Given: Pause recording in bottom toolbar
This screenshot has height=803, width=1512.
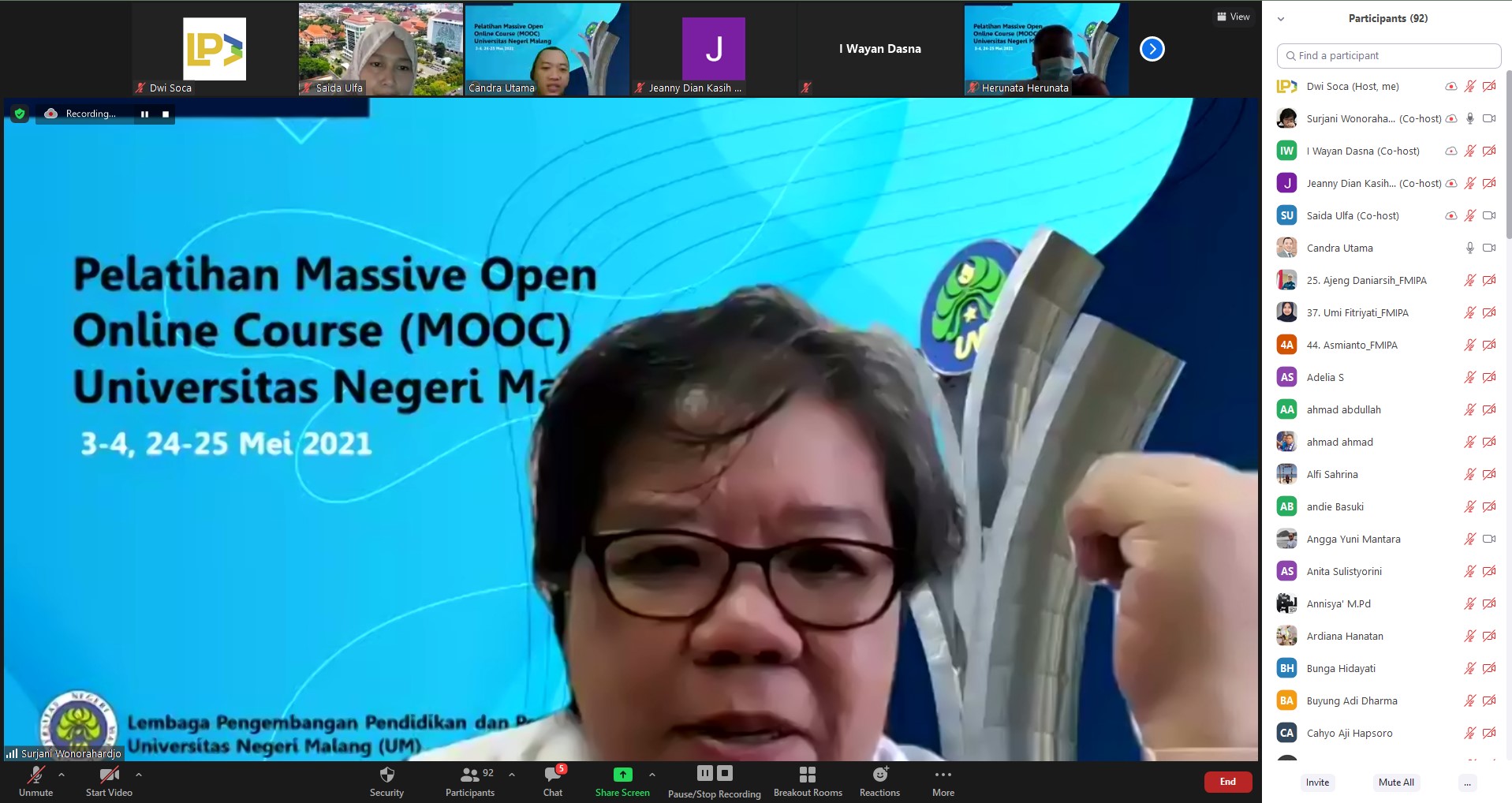Looking at the screenshot, I should (705, 773).
